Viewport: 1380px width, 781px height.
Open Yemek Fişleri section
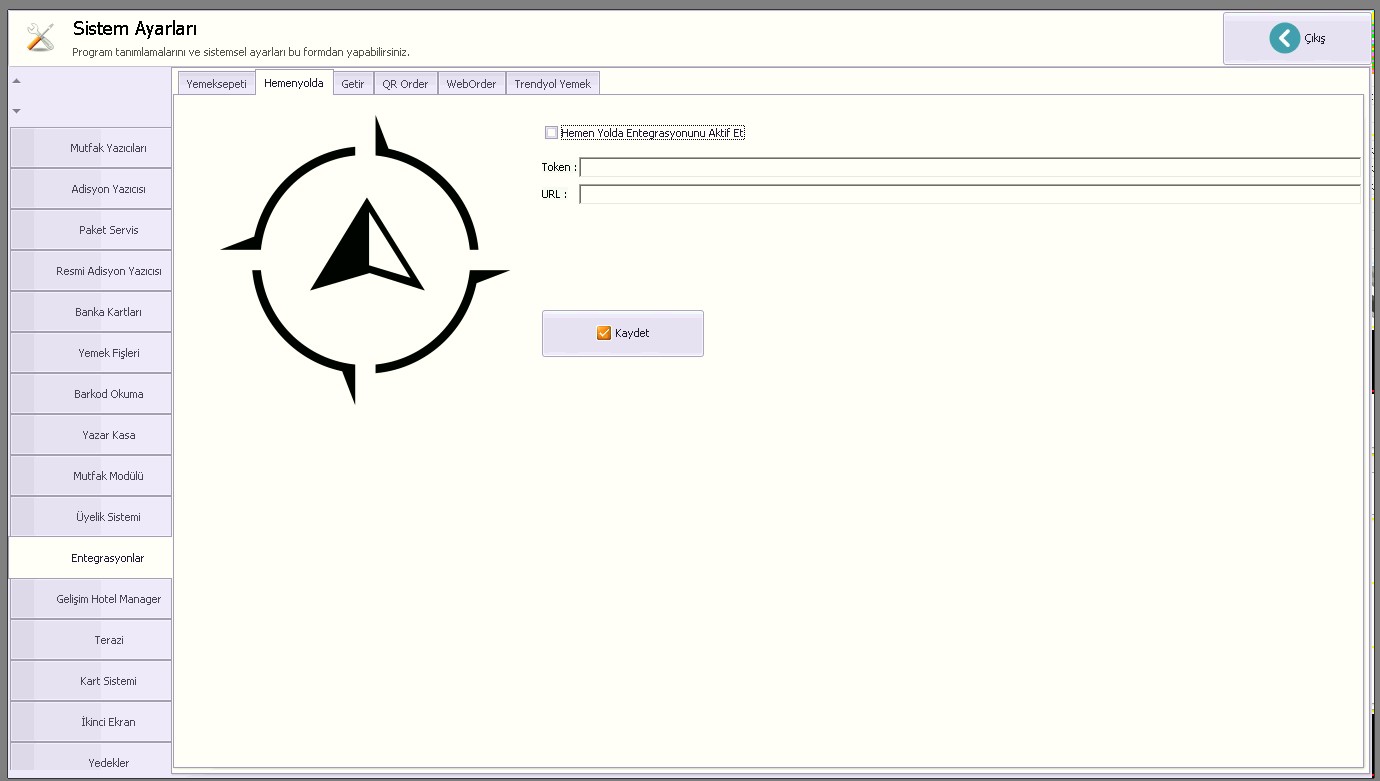pos(91,353)
